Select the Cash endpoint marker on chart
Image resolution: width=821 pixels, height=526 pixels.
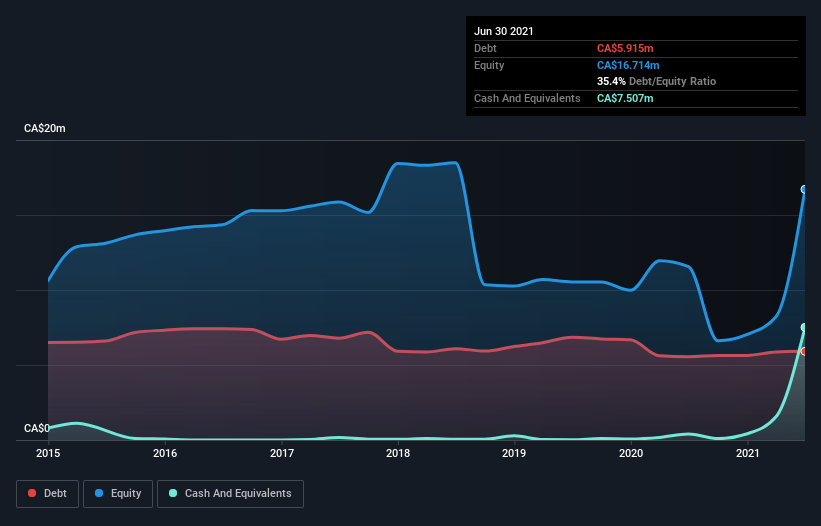[x=804, y=328]
